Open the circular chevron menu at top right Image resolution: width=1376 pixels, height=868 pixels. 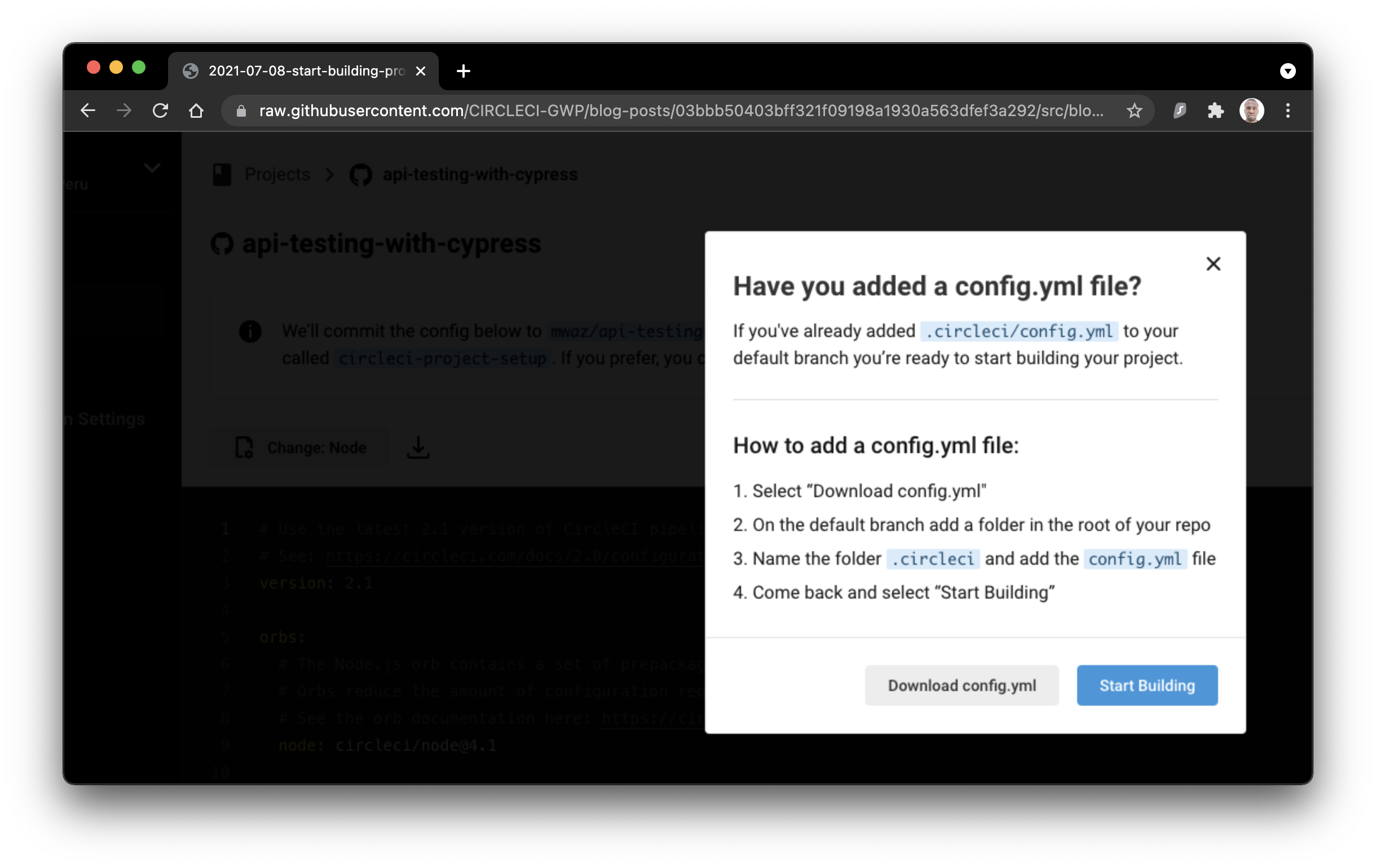pyautogui.click(x=1287, y=71)
